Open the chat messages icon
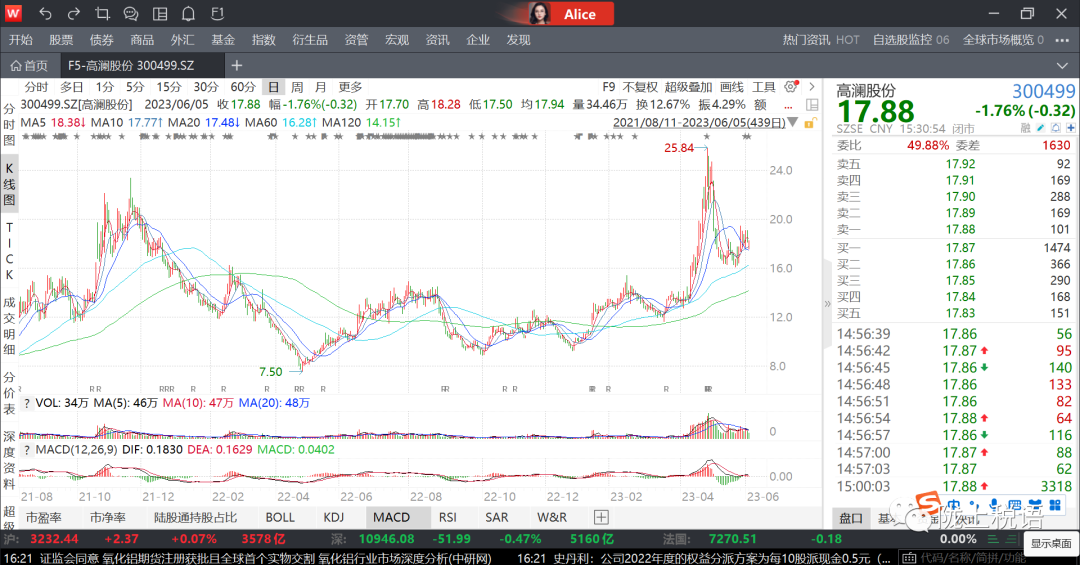Screen dimensions: 1080x565 coord(131,13)
